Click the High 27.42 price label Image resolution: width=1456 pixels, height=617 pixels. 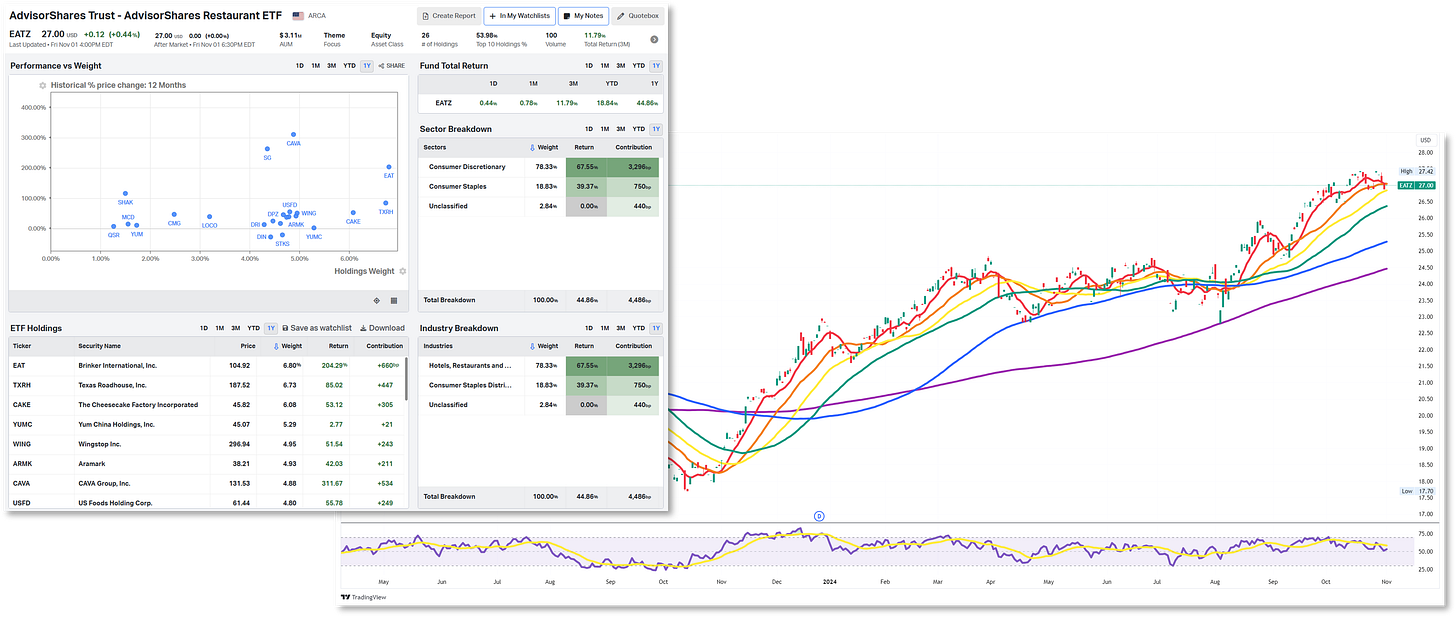(1418, 172)
